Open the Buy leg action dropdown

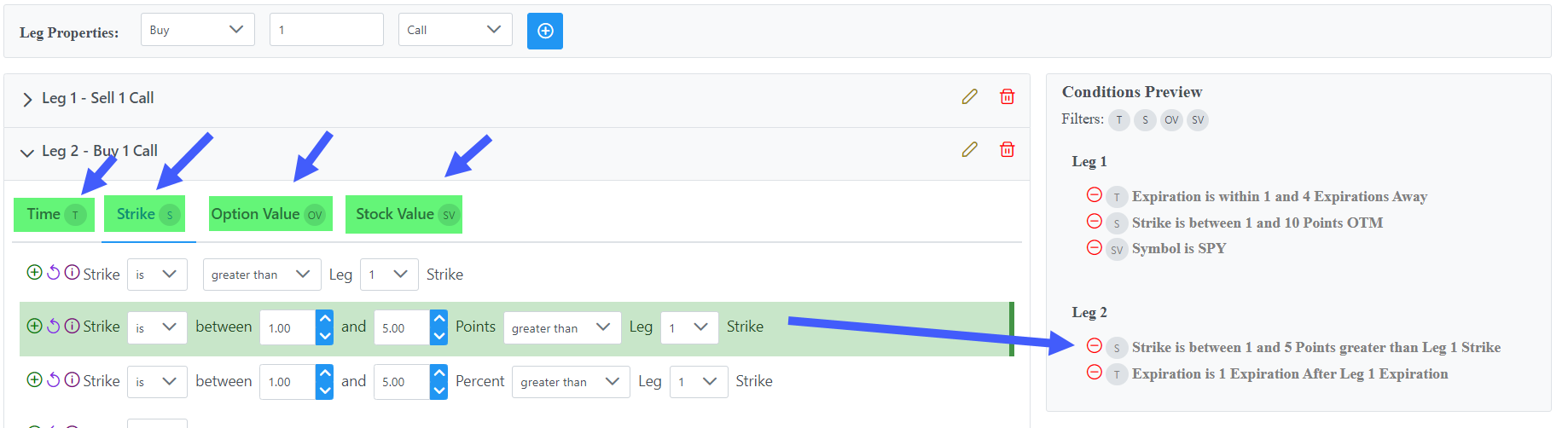(197, 30)
